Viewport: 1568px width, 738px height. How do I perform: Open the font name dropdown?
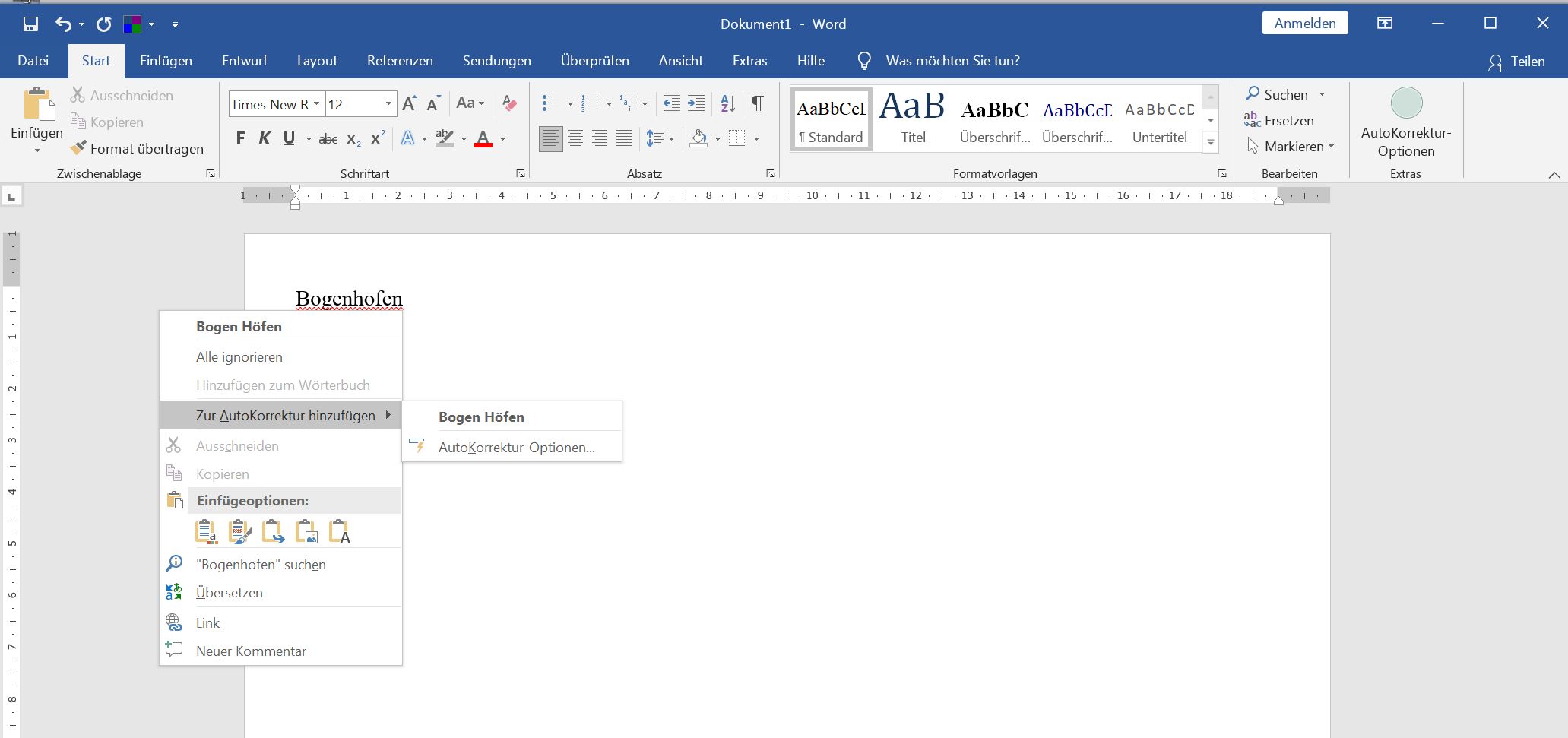(317, 104)
